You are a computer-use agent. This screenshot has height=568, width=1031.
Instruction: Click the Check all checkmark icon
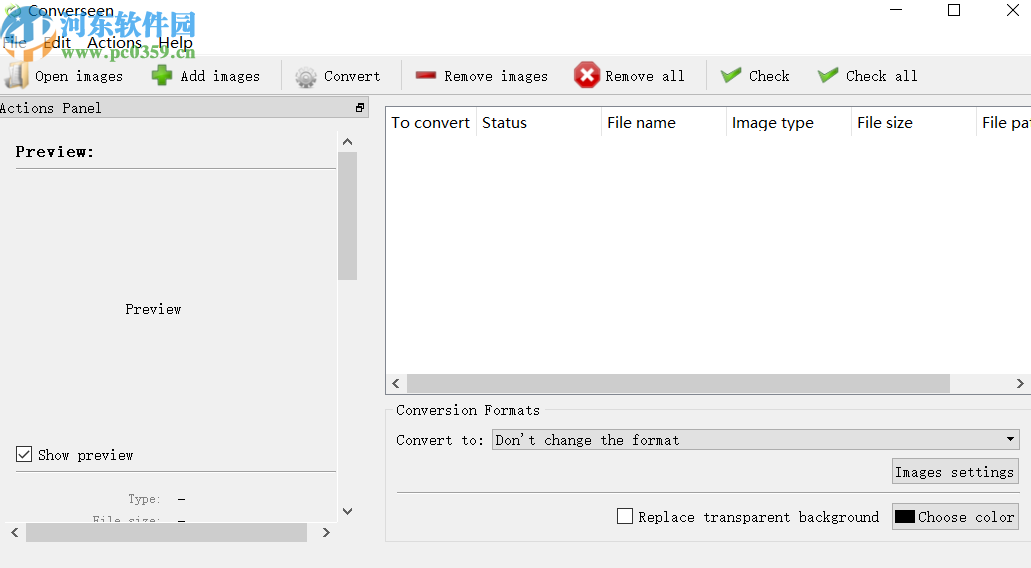pos(828,76)
